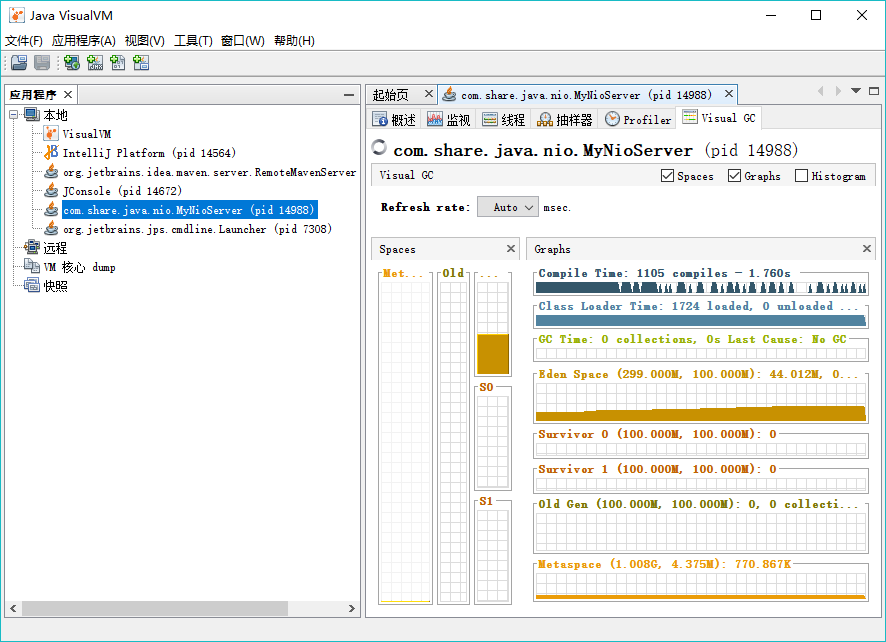Click the S0 space bar

tap(493, 442)
